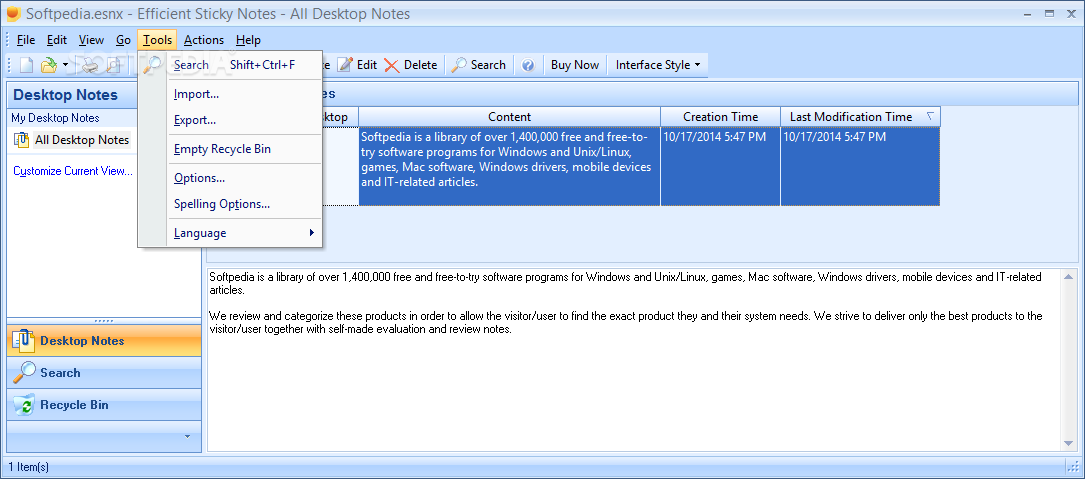Click in the preview pane paragraph 'We review and categorize'

[x=626, y=323]
